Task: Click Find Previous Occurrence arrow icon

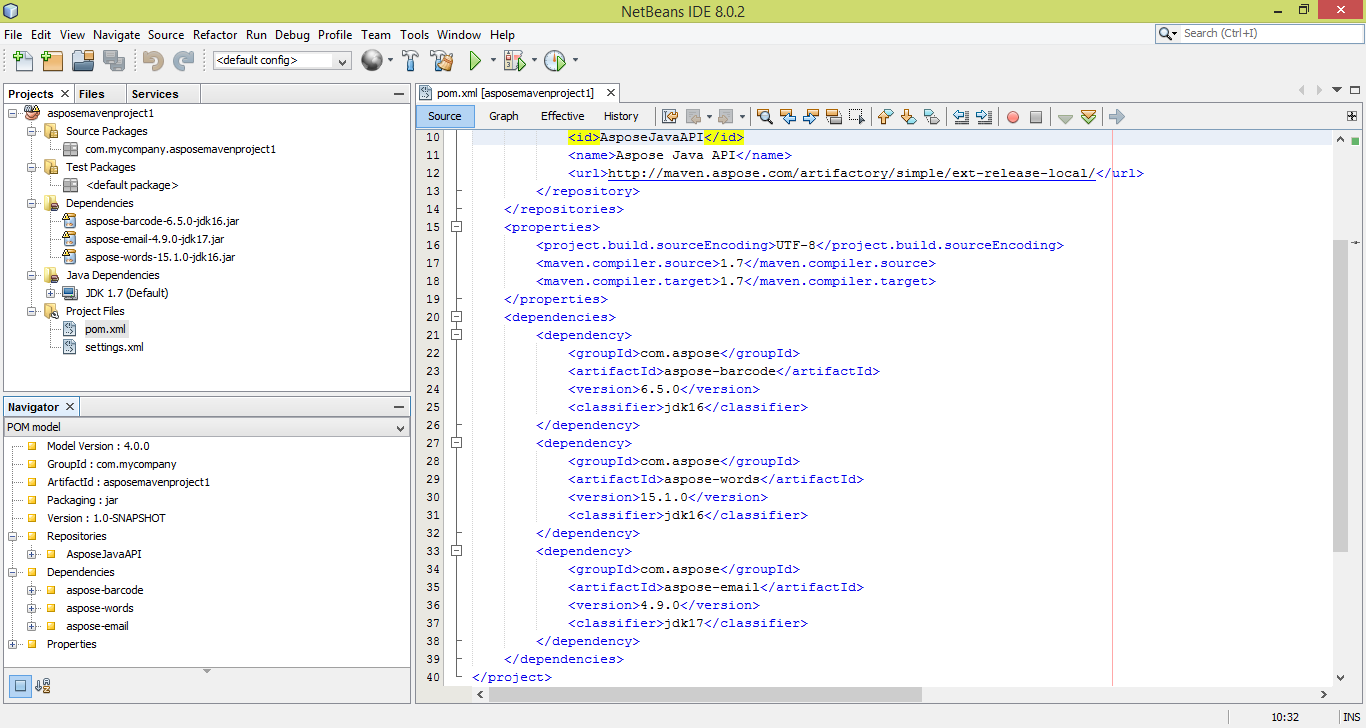Action: pos(788,117)
